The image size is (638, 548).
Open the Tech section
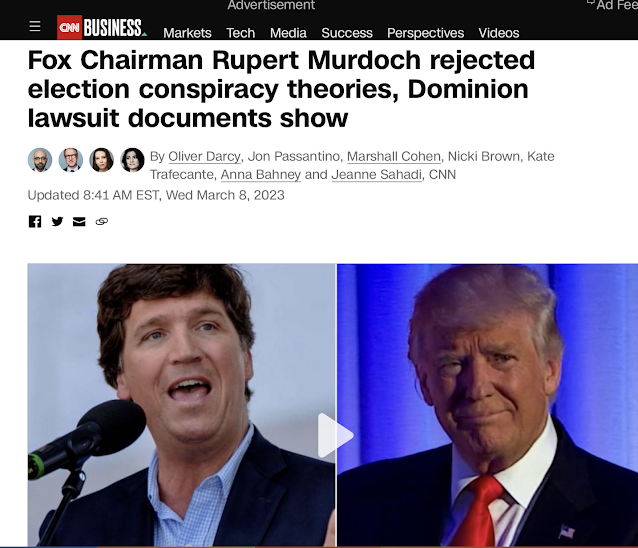240,33
